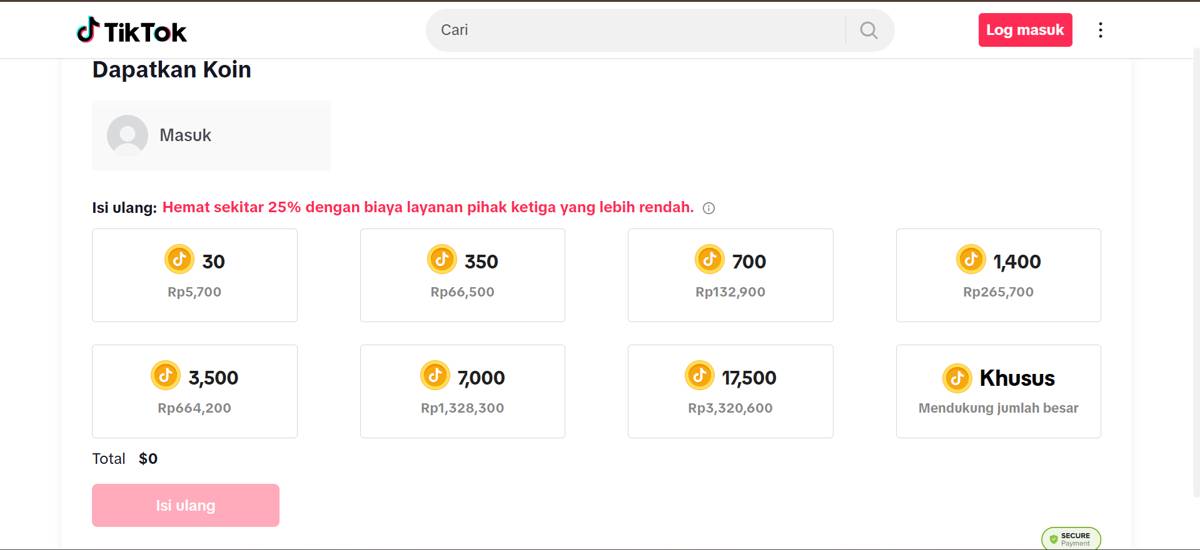The width and height of the screenshot is (1200, 550).
Task: Open the Khusus custom amount option
Action: [998, 391]
